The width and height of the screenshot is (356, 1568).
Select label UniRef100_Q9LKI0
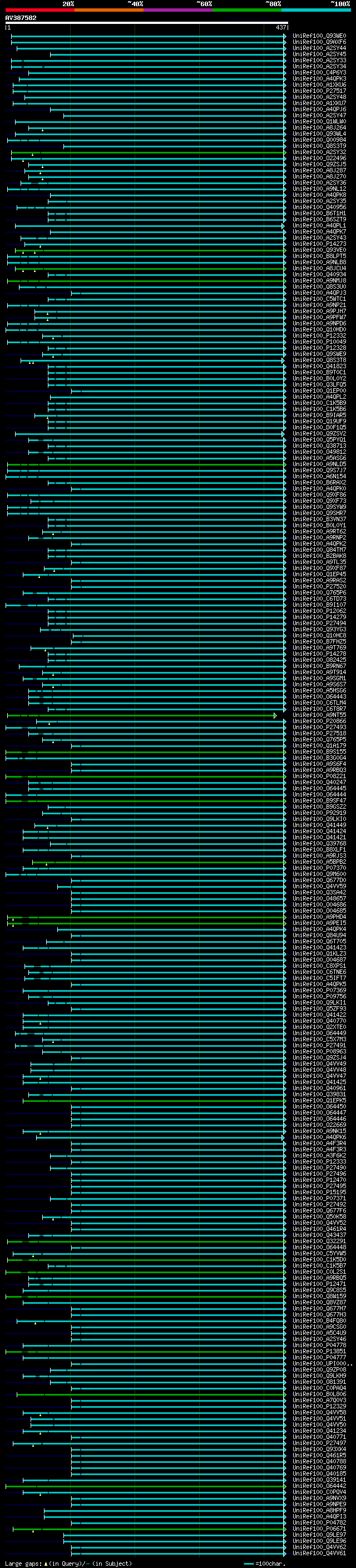click(319, 819)
